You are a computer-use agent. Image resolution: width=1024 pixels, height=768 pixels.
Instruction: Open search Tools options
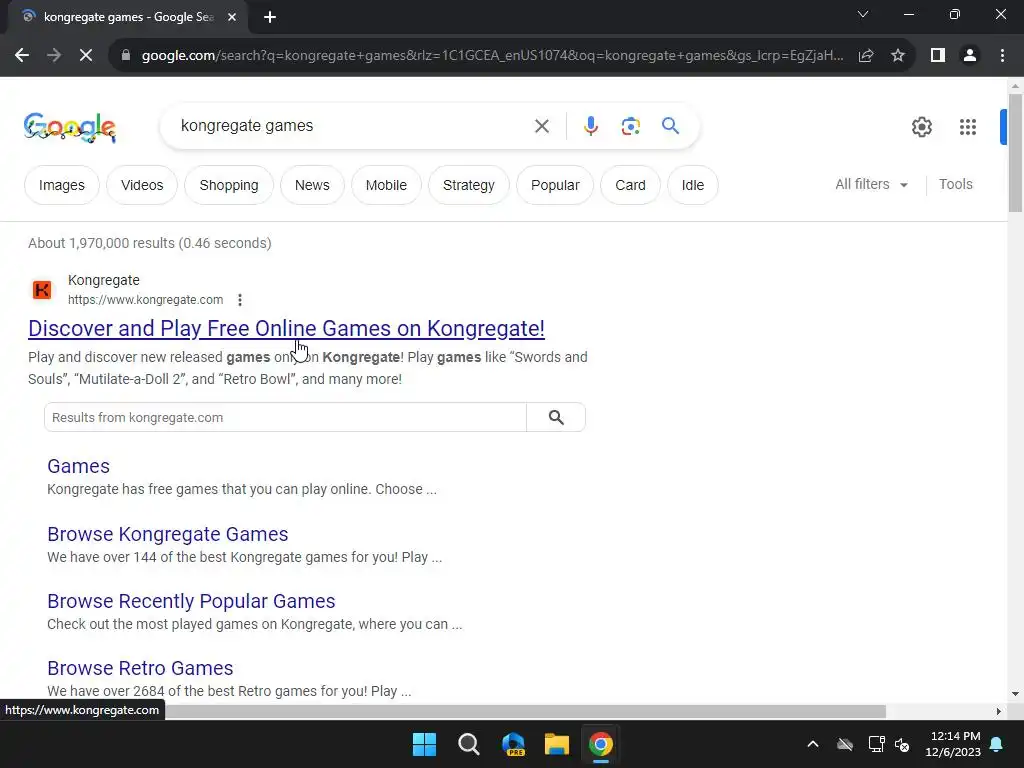(x=955, y=185)
